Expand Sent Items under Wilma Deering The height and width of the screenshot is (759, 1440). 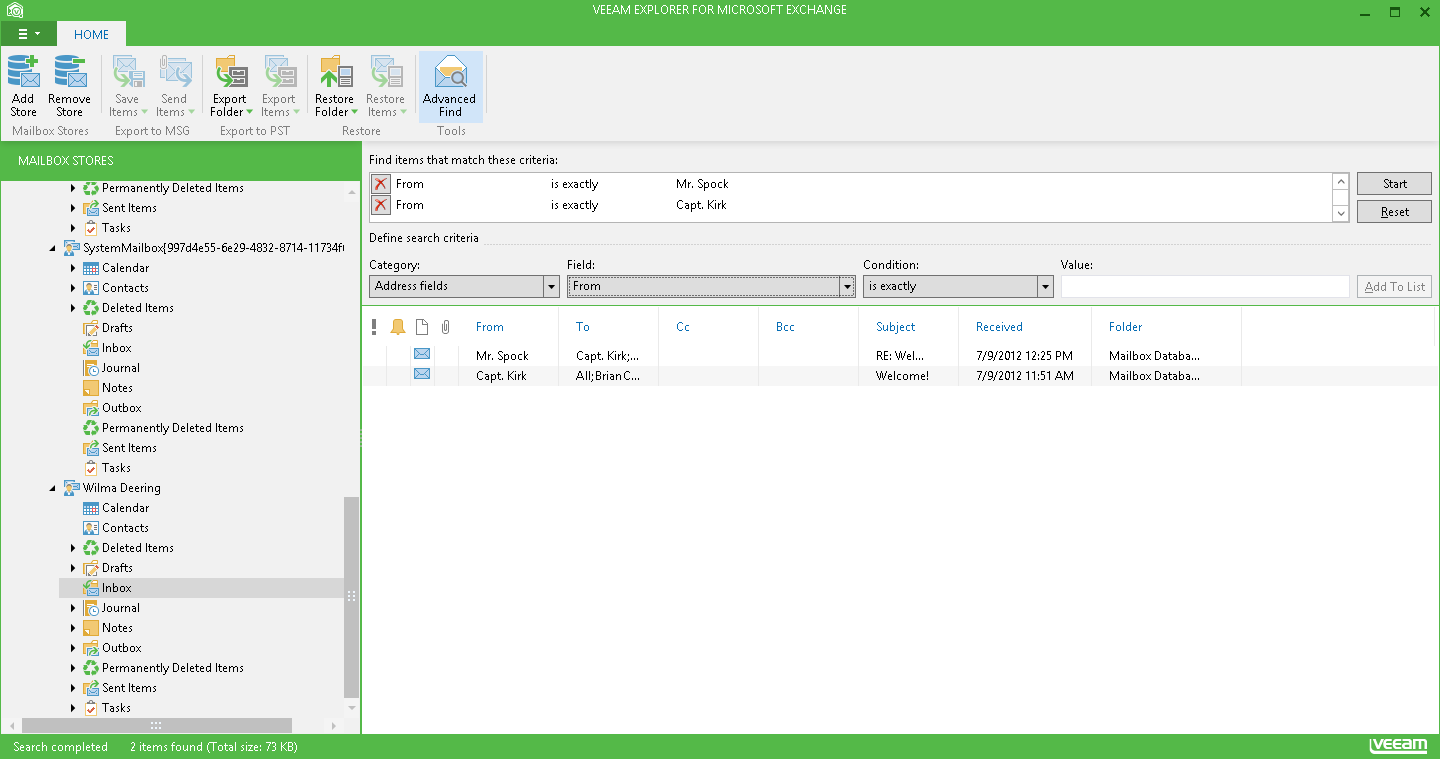pos(73,688)
